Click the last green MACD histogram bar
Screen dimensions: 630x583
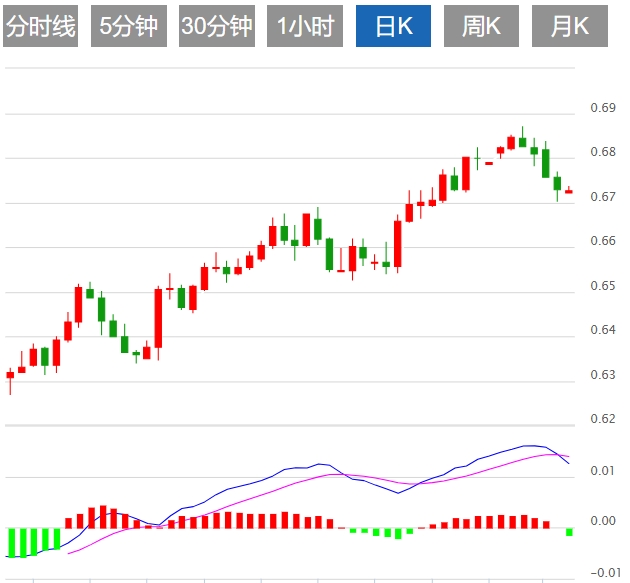click(x=569, y=532)
